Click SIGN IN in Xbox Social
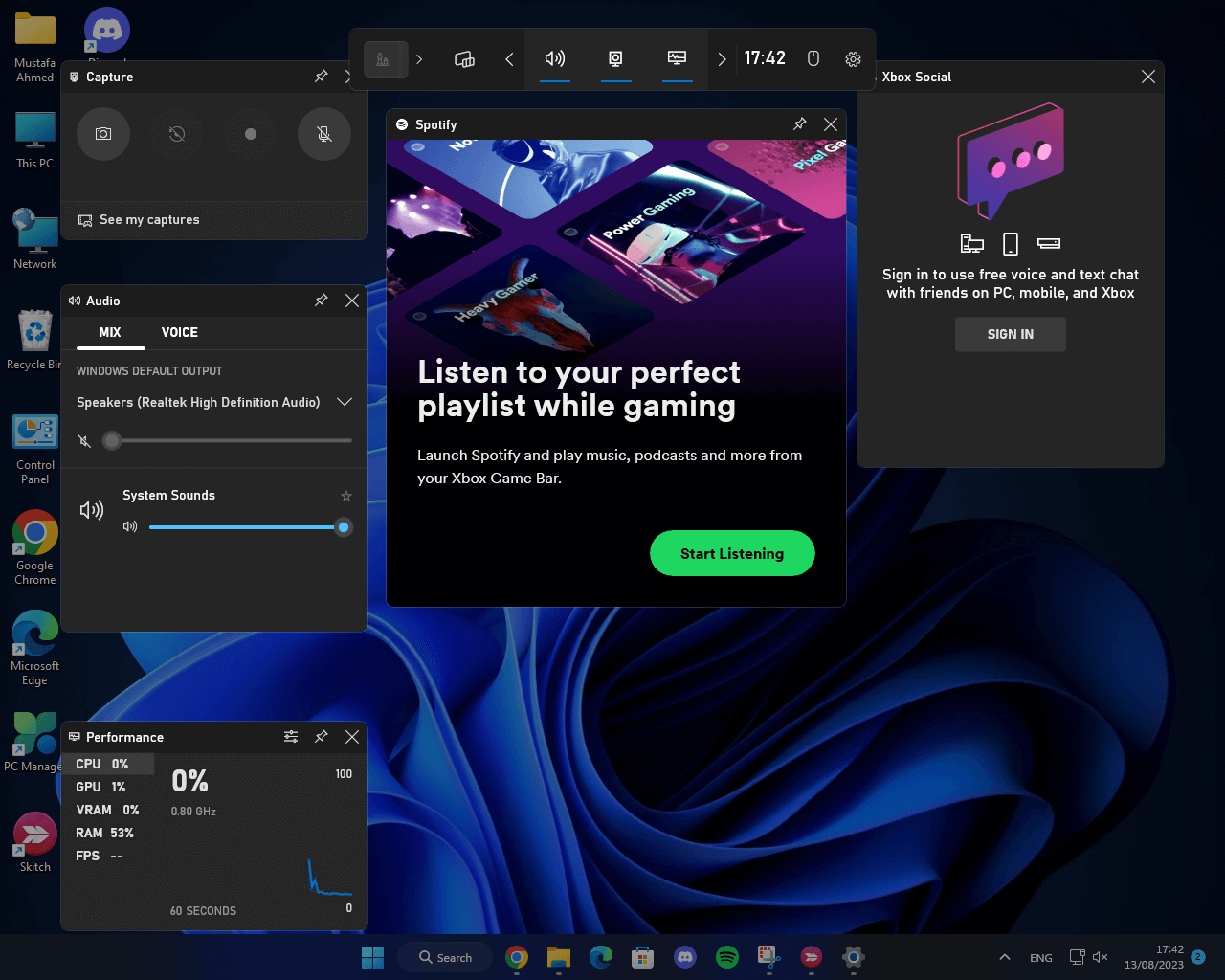The image size is (1225, 980). [1011, 334]
